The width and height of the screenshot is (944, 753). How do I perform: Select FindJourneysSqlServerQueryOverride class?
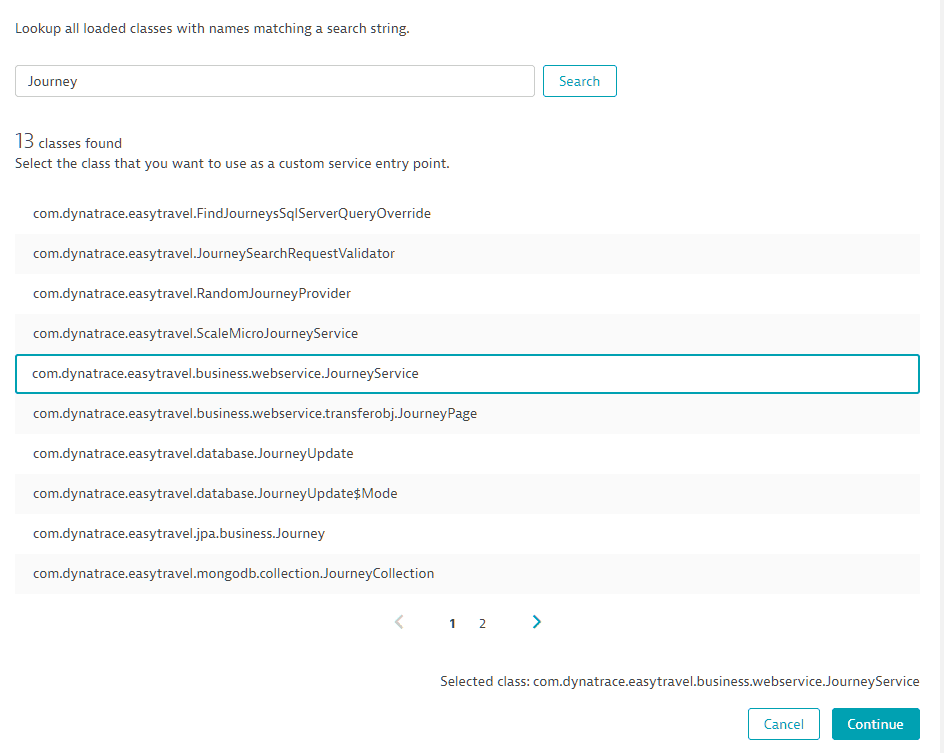(232, 213)
